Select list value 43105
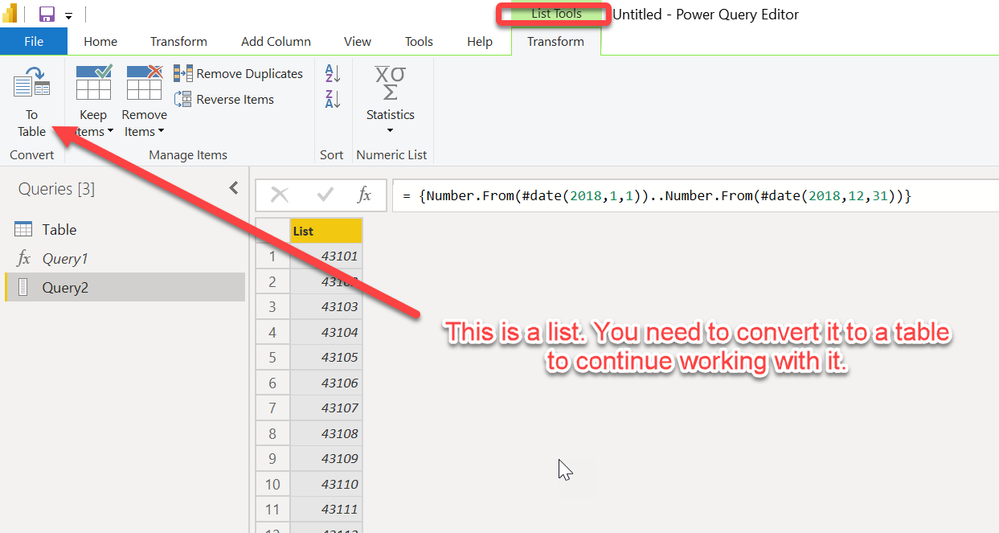999x533 pixels. [326, 357]
